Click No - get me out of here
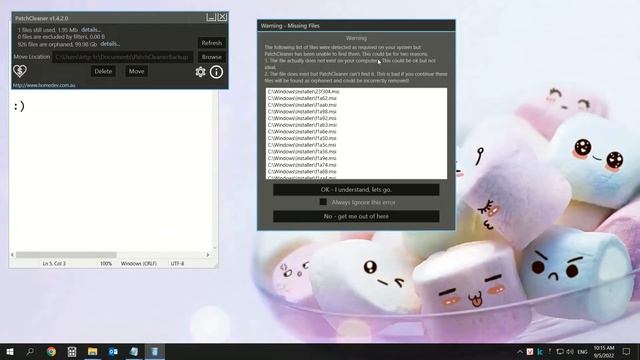This screenshot has height=360, width=640. [356, 216]
